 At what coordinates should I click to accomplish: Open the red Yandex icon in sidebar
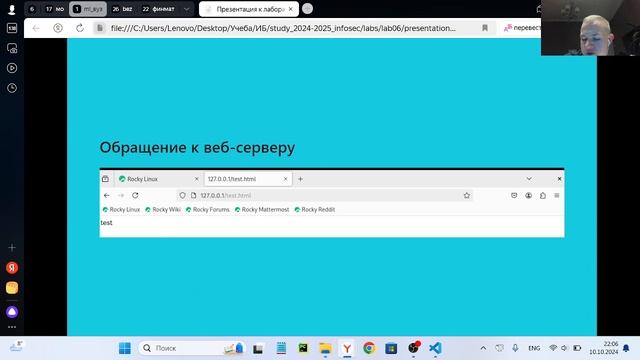point(12,268)
